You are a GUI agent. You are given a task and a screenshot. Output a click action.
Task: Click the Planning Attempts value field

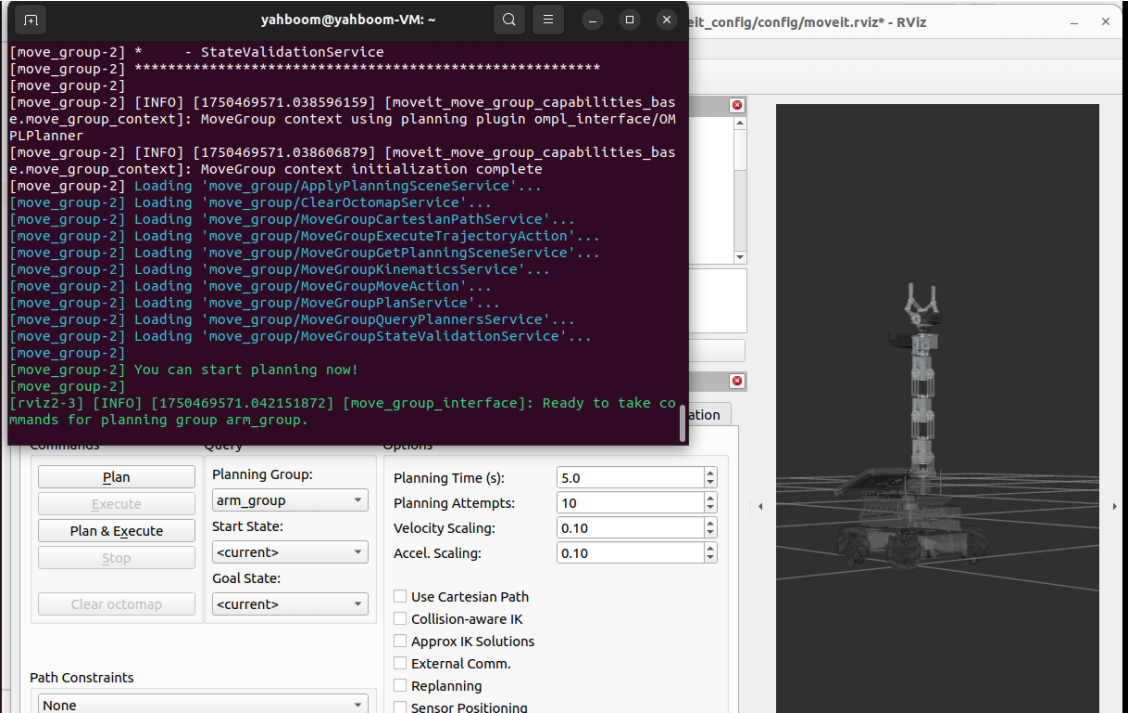pyautogui.click(x=630, y=503)
